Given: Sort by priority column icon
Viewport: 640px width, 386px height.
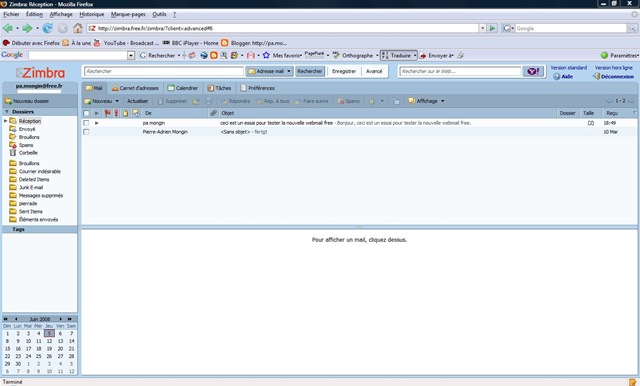Looking at the screenshot, I should click(x=116, y=113).
